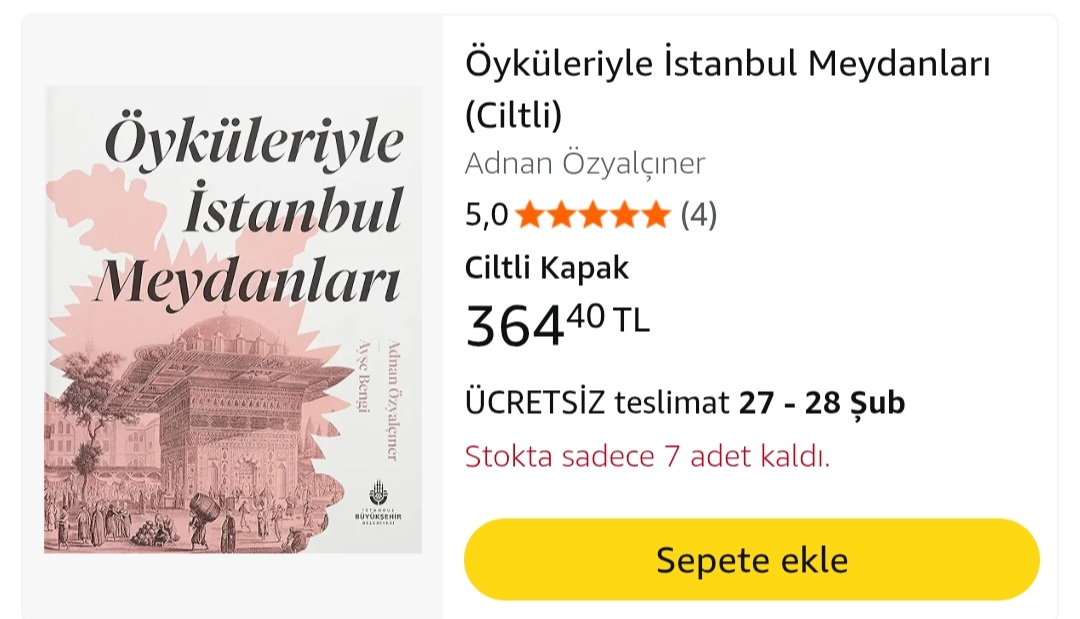This screenshot has height=619, width=1080.
Task: Click the 5,0 rating score text
Action: (486, 215)
